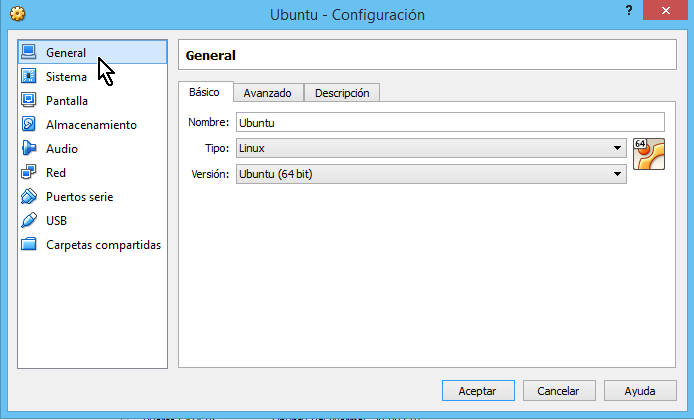Select the USB label in the list
Viewport: 694px width, 420px height.
click(56, 220)
